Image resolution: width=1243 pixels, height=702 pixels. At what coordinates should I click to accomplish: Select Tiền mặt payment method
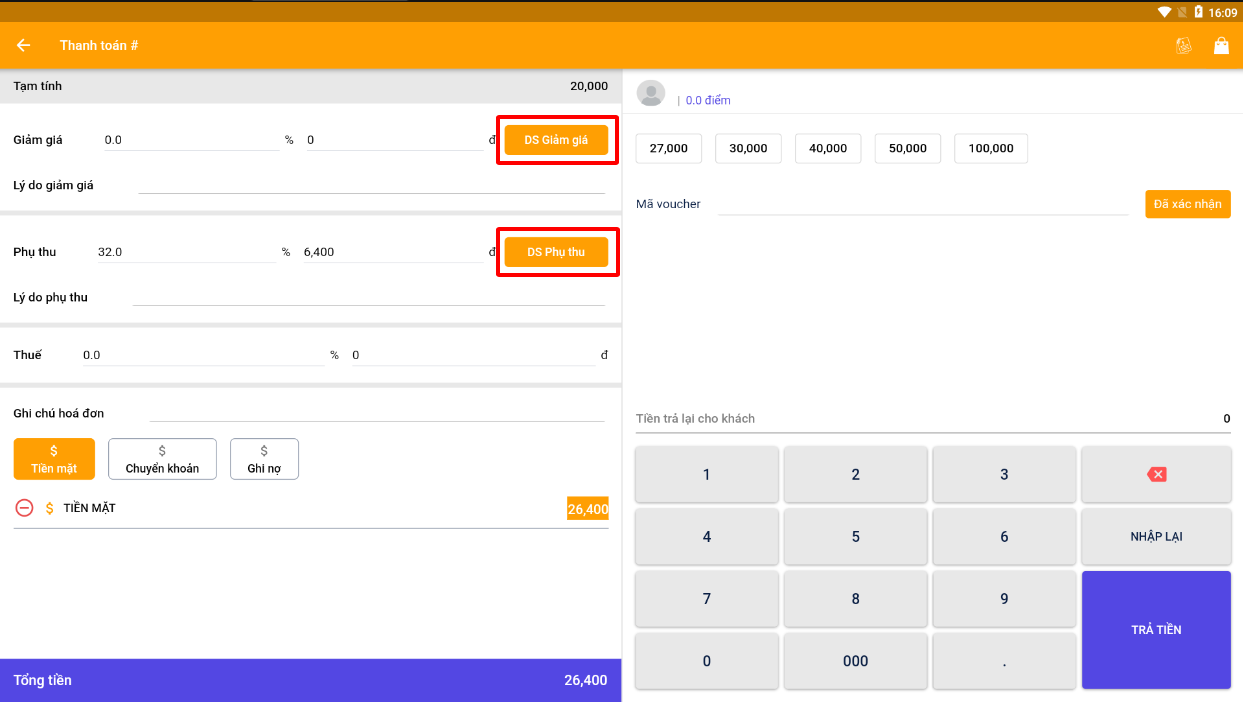tap(54, 459)
